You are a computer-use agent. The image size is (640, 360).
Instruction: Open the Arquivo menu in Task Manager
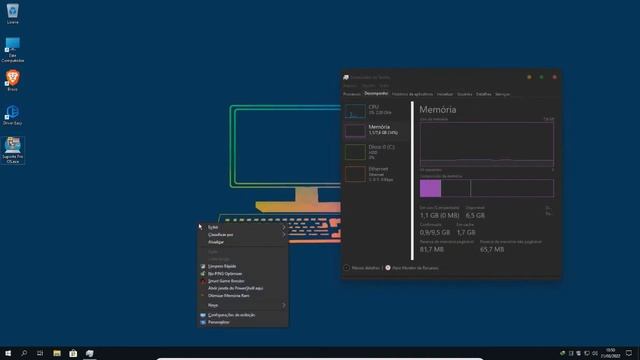tap(350, 86)
